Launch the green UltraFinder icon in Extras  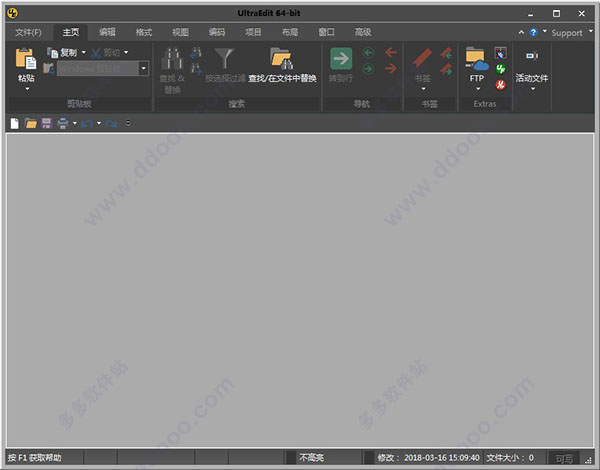click(501, 69)
